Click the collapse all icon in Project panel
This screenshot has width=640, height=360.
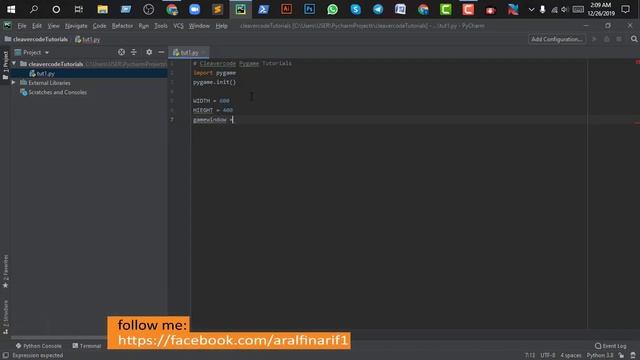pyautogui.click(x=133, y=52)
